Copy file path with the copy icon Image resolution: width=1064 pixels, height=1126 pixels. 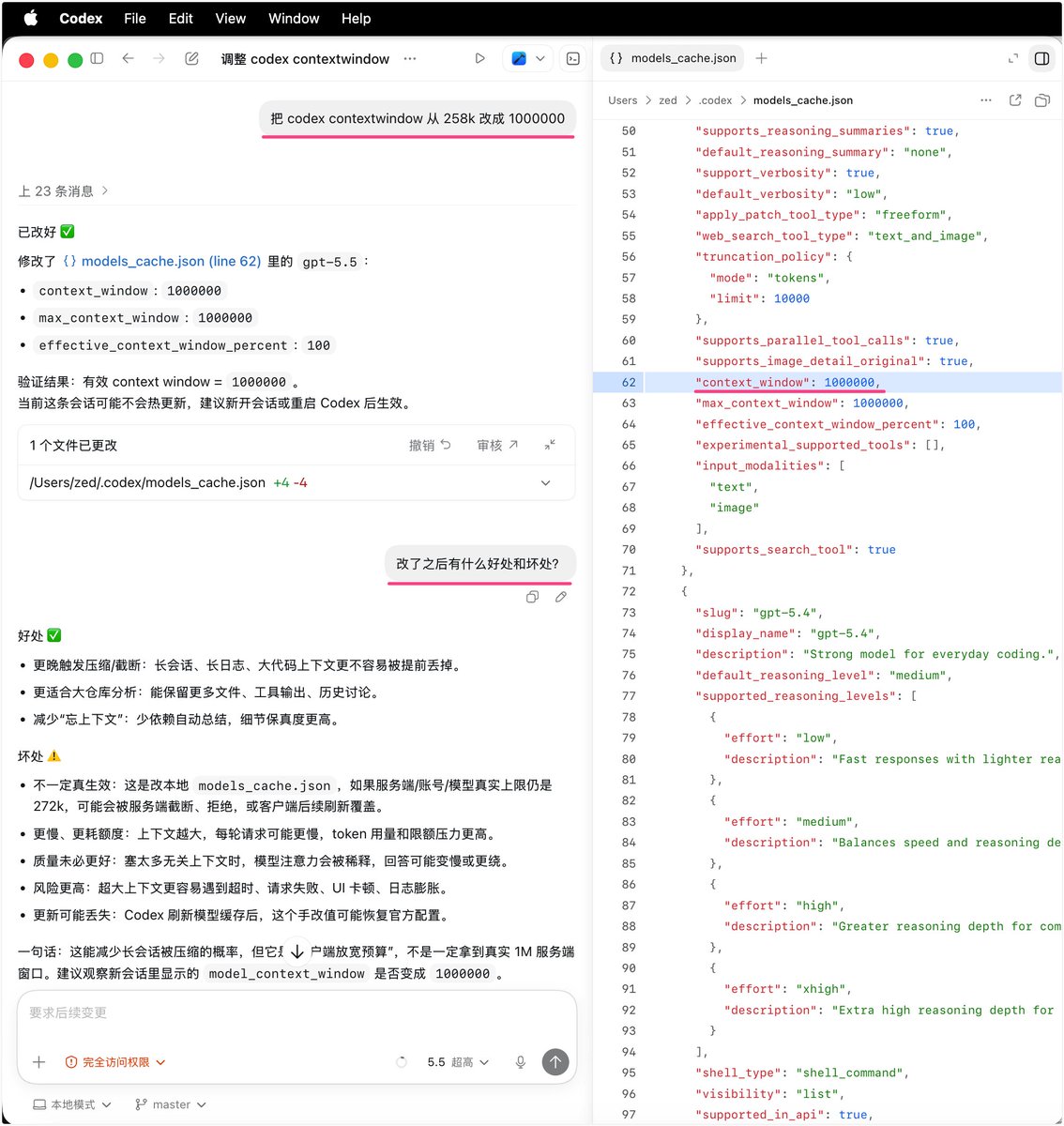pyautogui.click(x=1041, y=100)
